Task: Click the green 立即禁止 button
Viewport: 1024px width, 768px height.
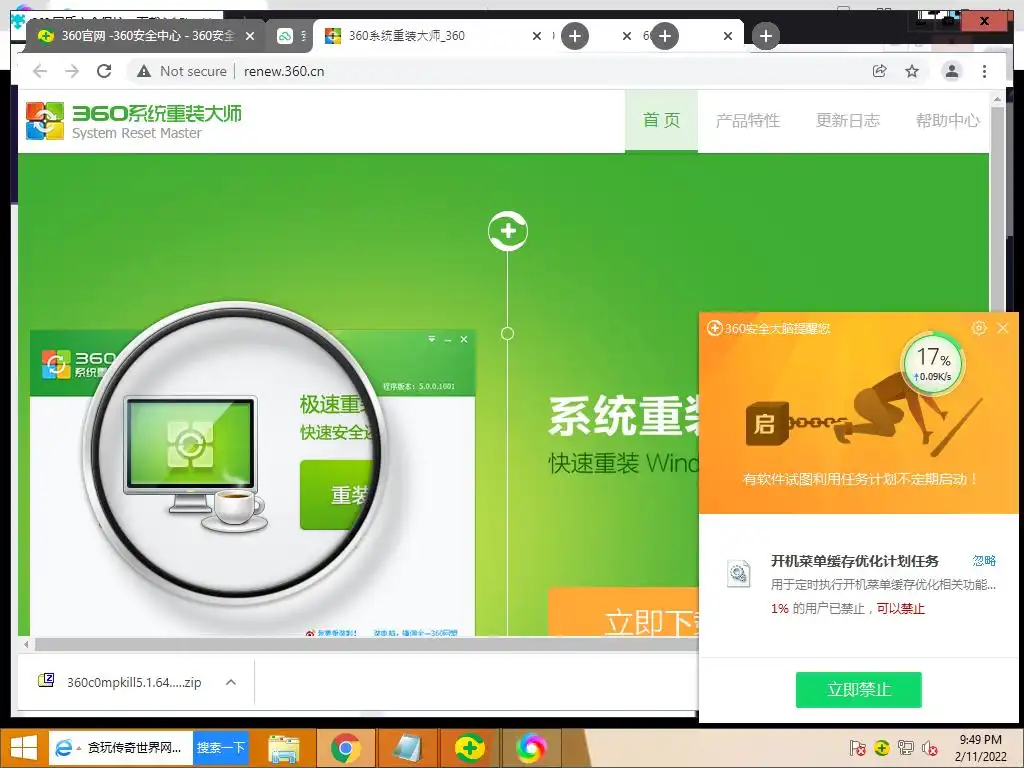Action: [859, 690]
